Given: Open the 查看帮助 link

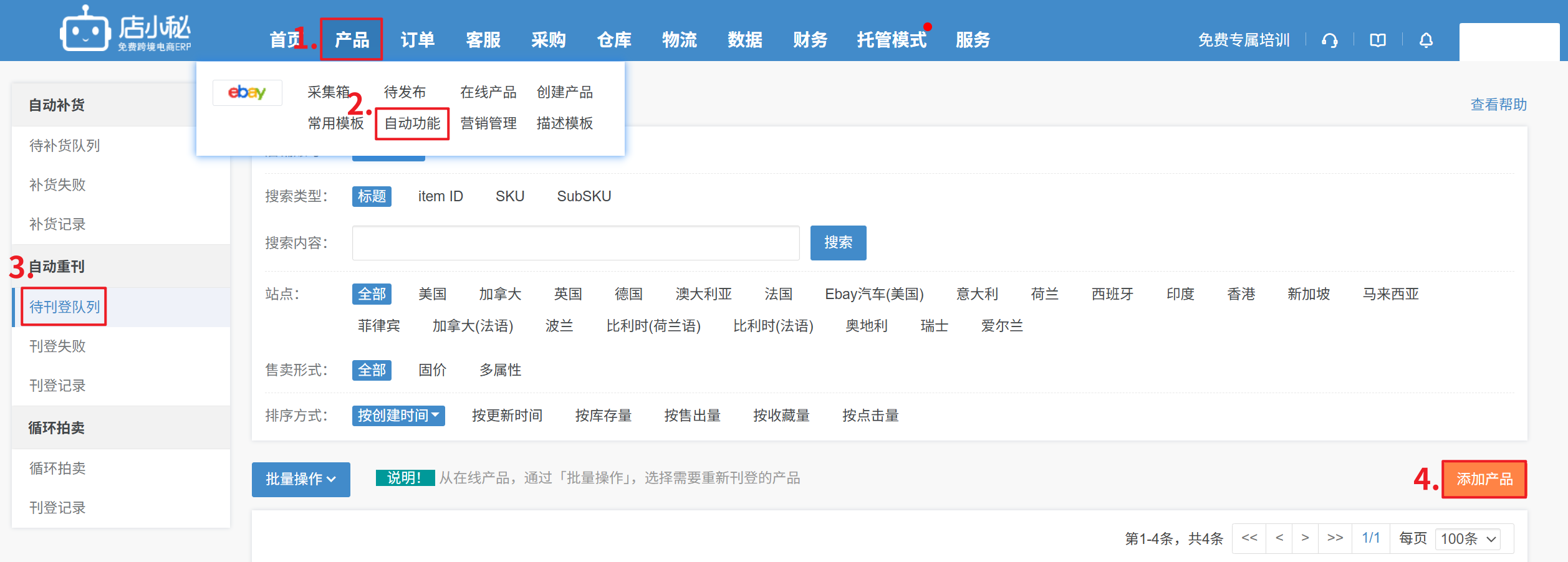Looking at the screenshot, I should point(1498,105).
